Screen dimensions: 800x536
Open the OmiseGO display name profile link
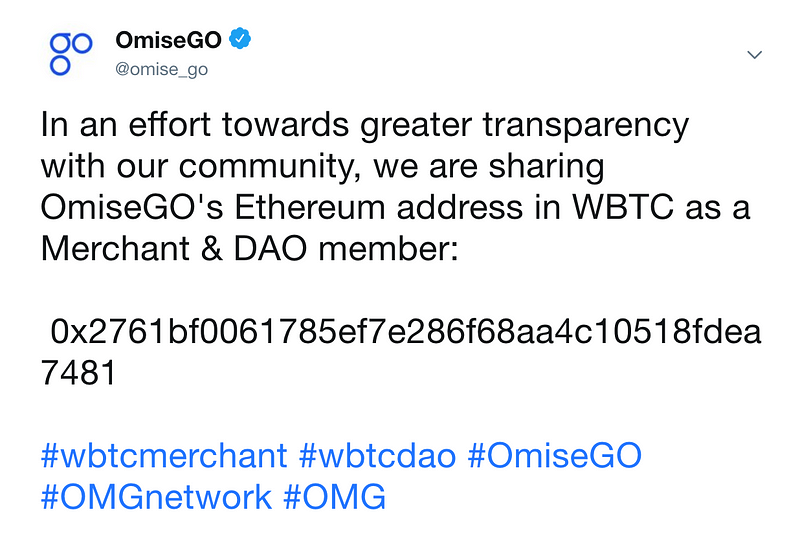tap(168, 40)
